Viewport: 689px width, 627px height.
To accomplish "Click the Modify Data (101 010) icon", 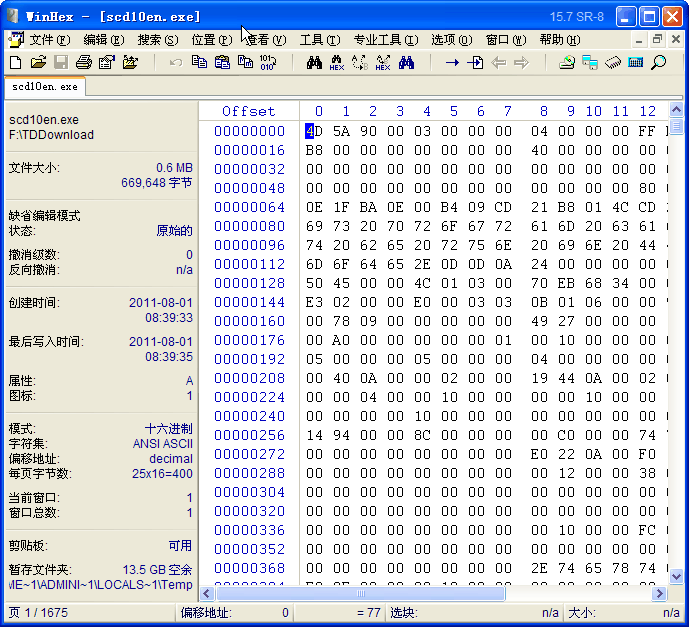I will point(267,63).
